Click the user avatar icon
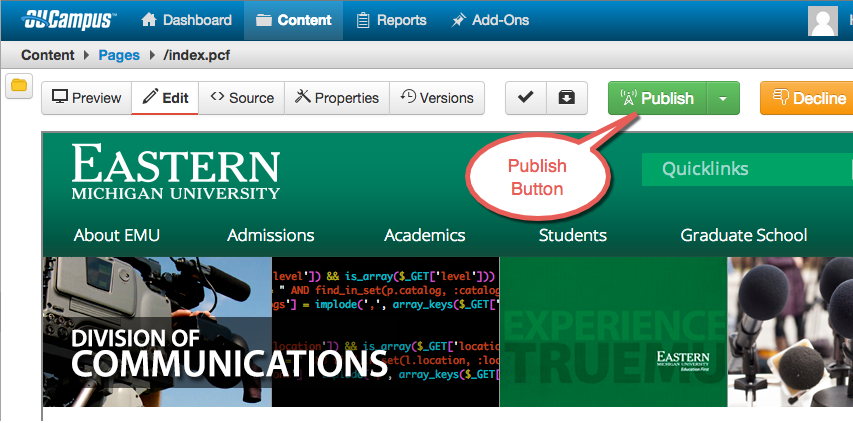The image size is (853, 423). coord(823,21)
